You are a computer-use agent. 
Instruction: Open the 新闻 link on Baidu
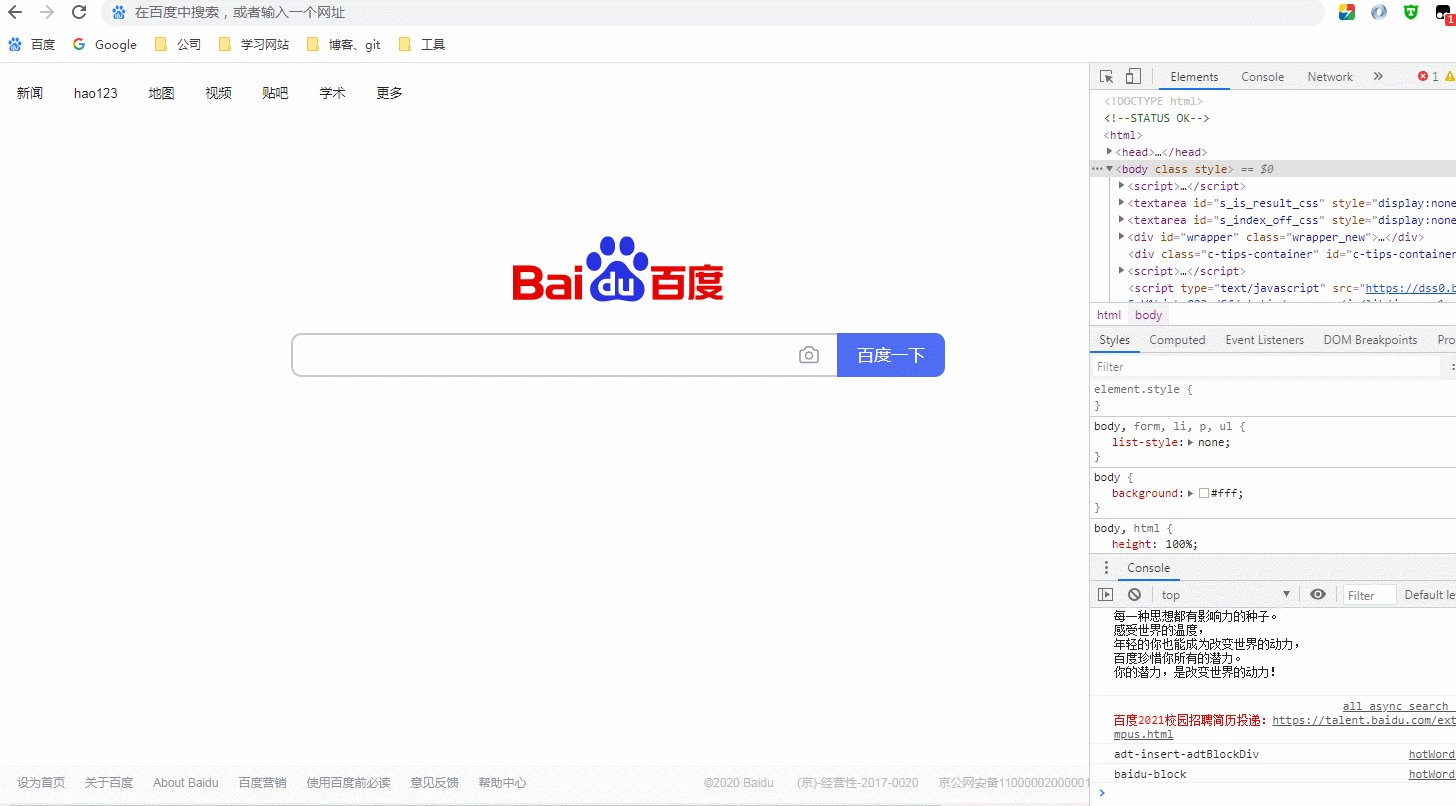tap(30, 93)
